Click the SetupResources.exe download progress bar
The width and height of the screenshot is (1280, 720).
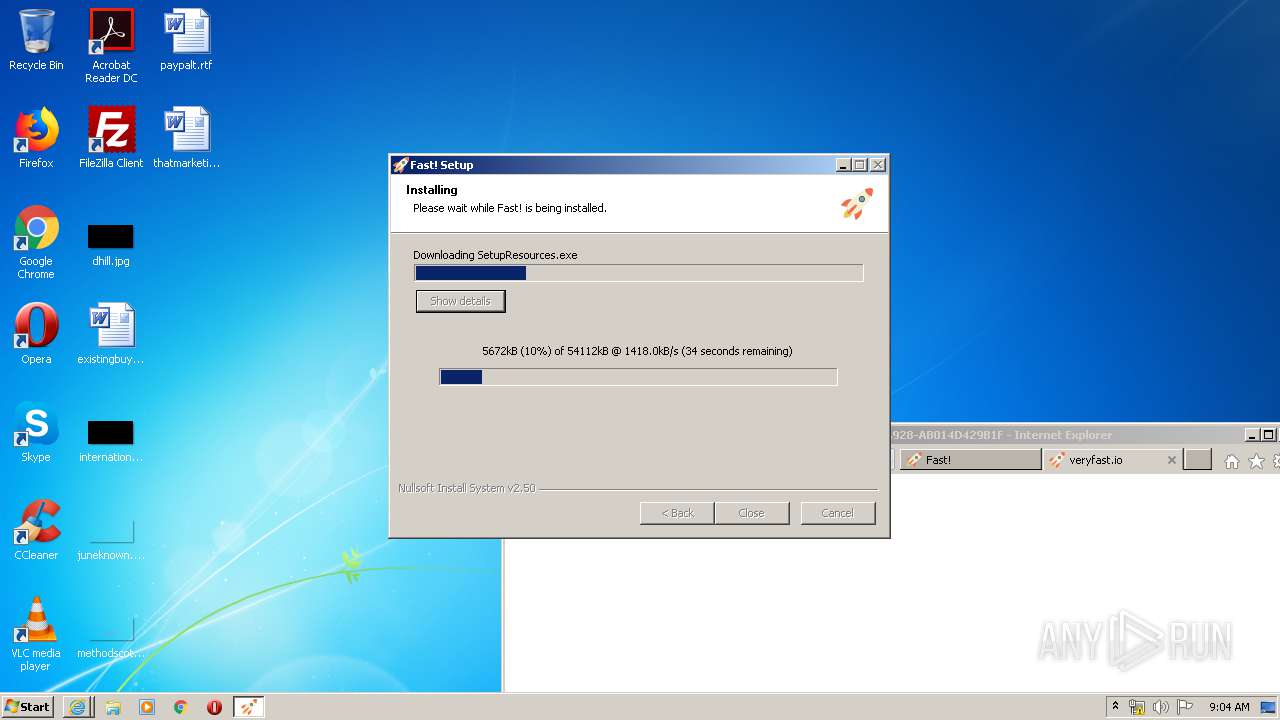(x=638, y=273)
